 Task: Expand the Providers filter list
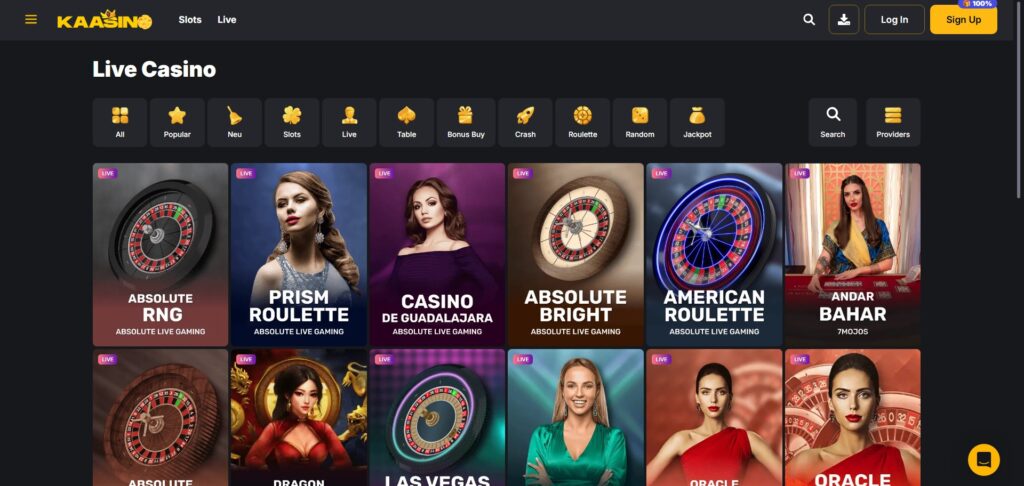(893, 122)
